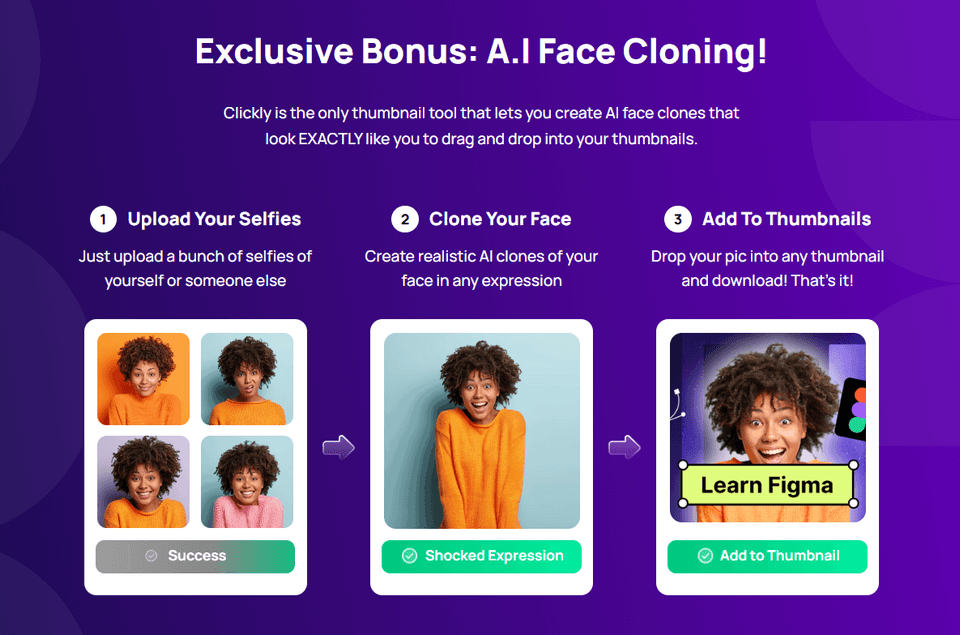
Task: Click the checkmark icon inside Shocked Expression button
Action: click(409, 556)
